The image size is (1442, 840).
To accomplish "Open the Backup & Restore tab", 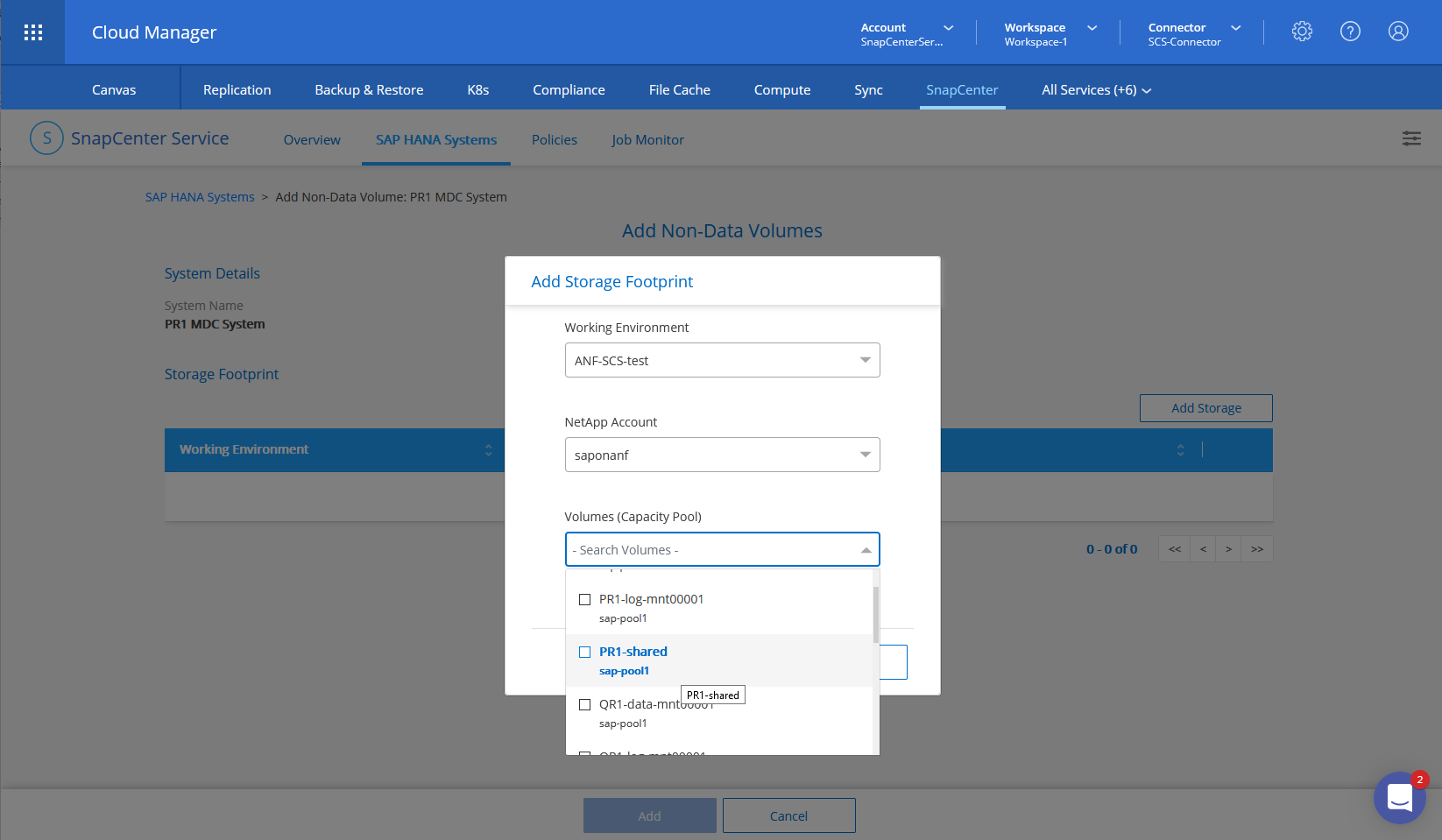I will point(369,90).
